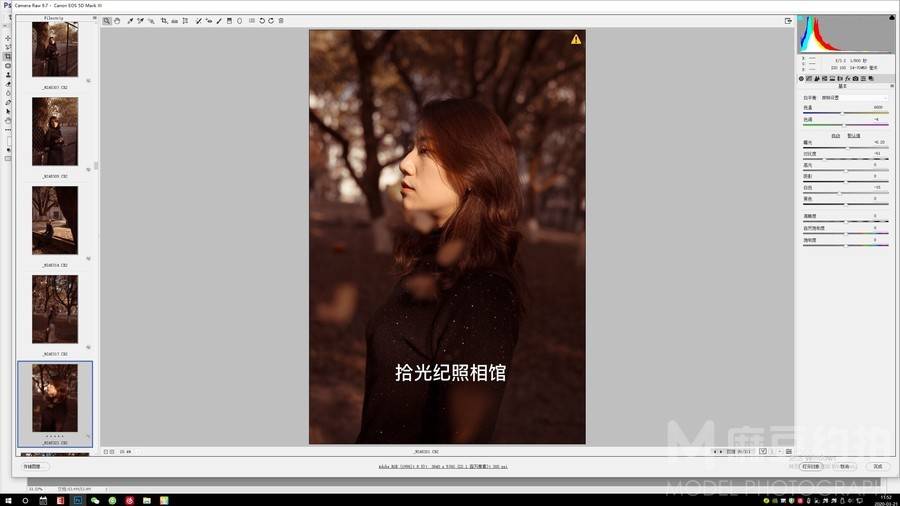Open File Explorer from the taskbar
Screen dimensions: 900x506
(147, 500)
